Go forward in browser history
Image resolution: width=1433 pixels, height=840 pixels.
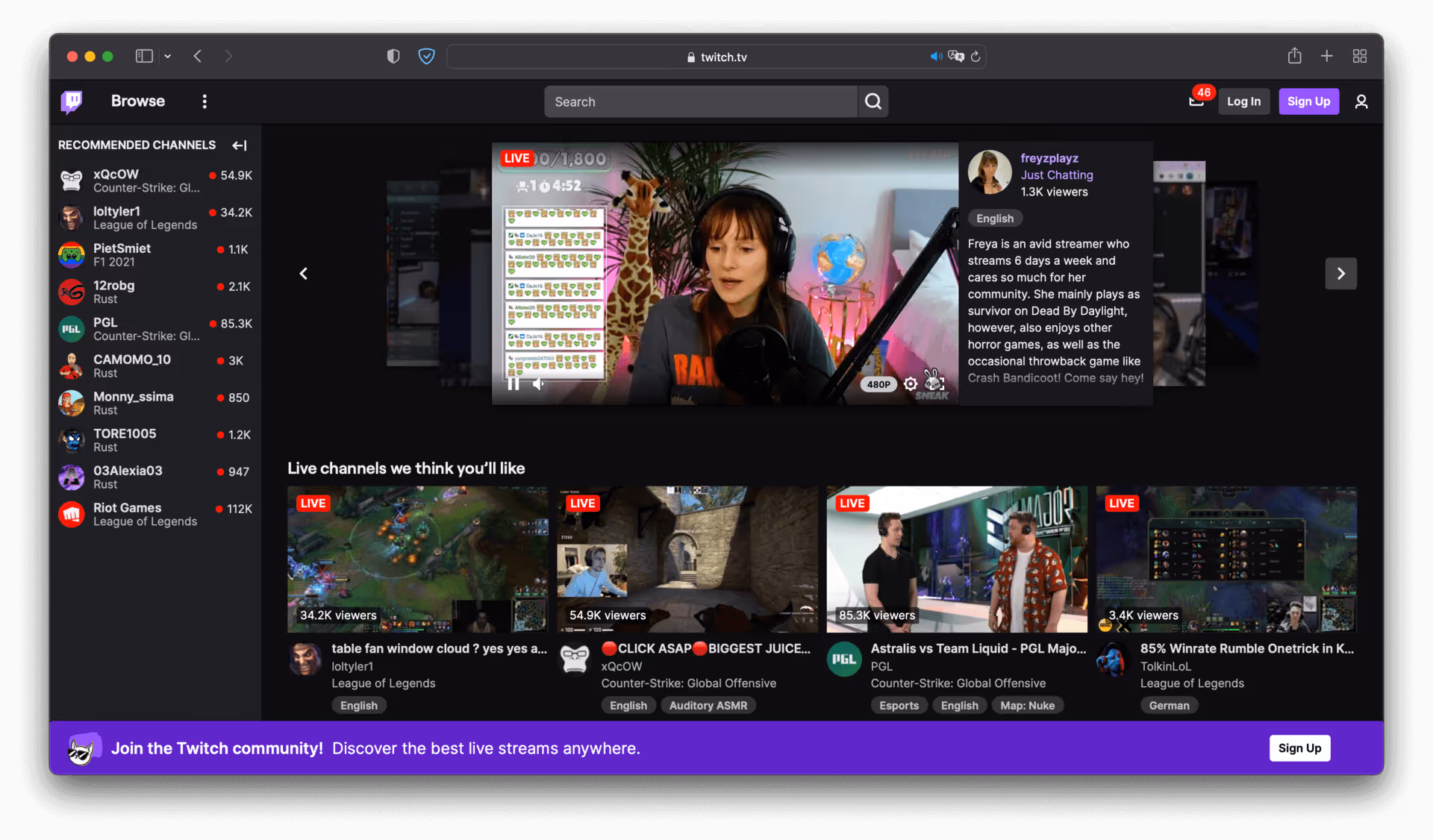point(228,56)
